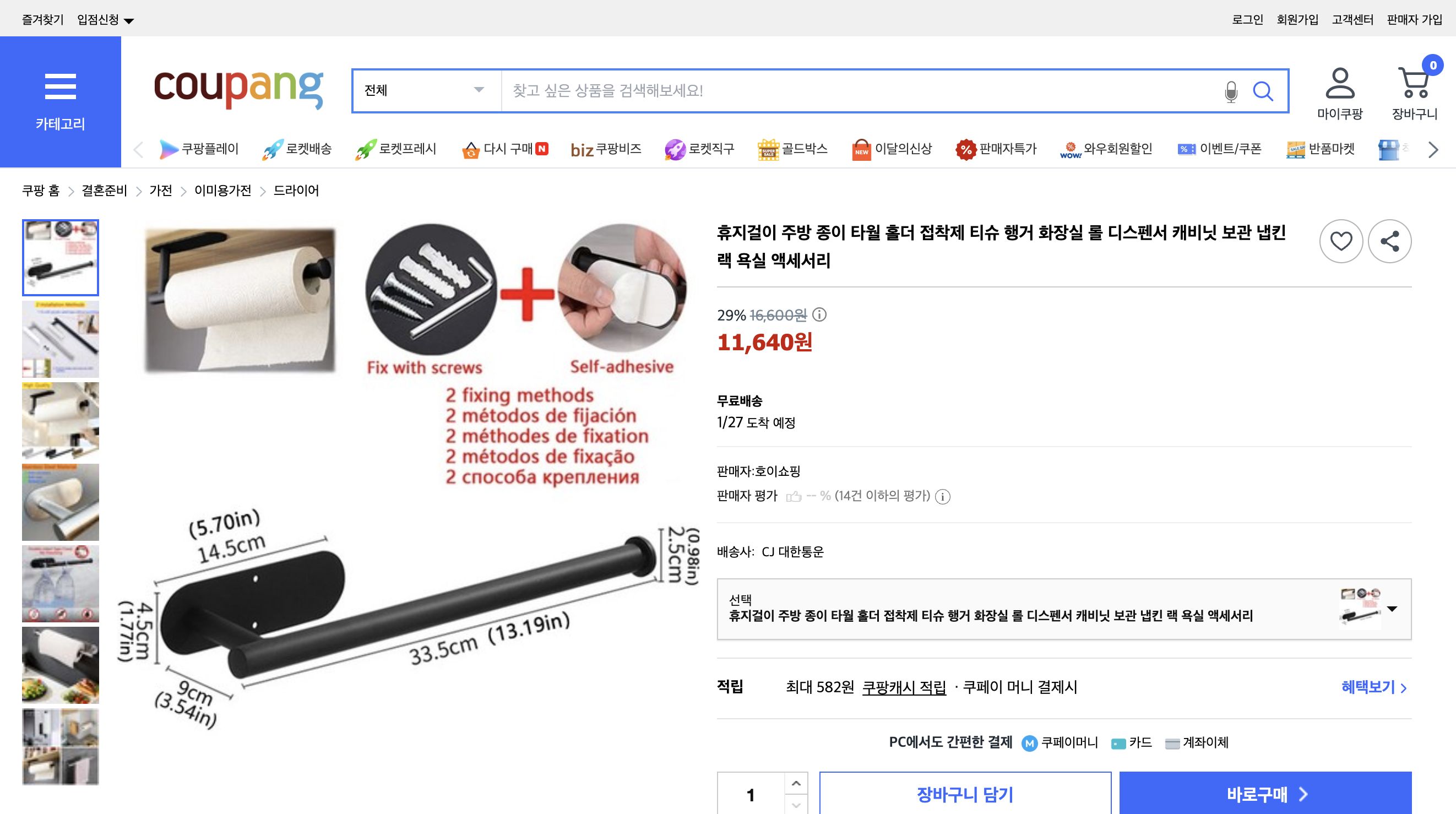Image resolution: width=1456 pixels, height=814 pixels.
Task: Open the 전체 search category dropdown
Action: point(424,90)
